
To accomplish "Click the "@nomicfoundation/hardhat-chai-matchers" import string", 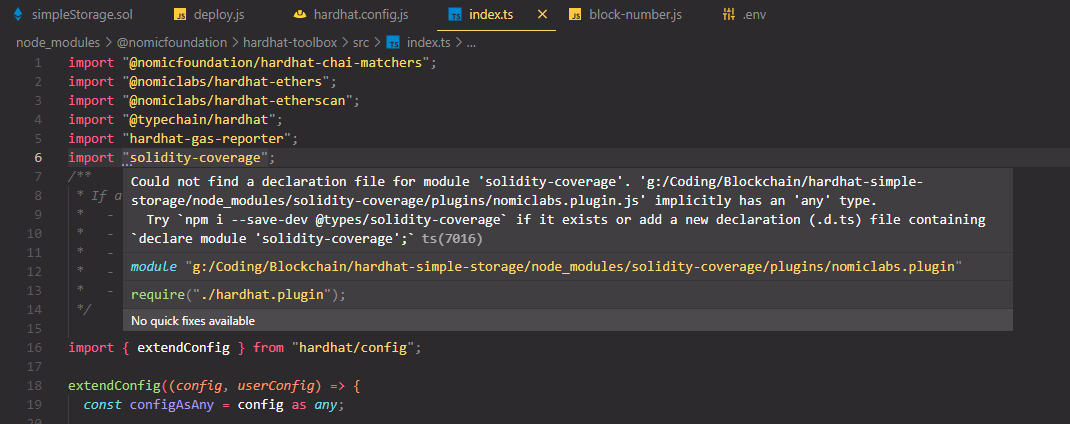I will [x=276, y=63].
